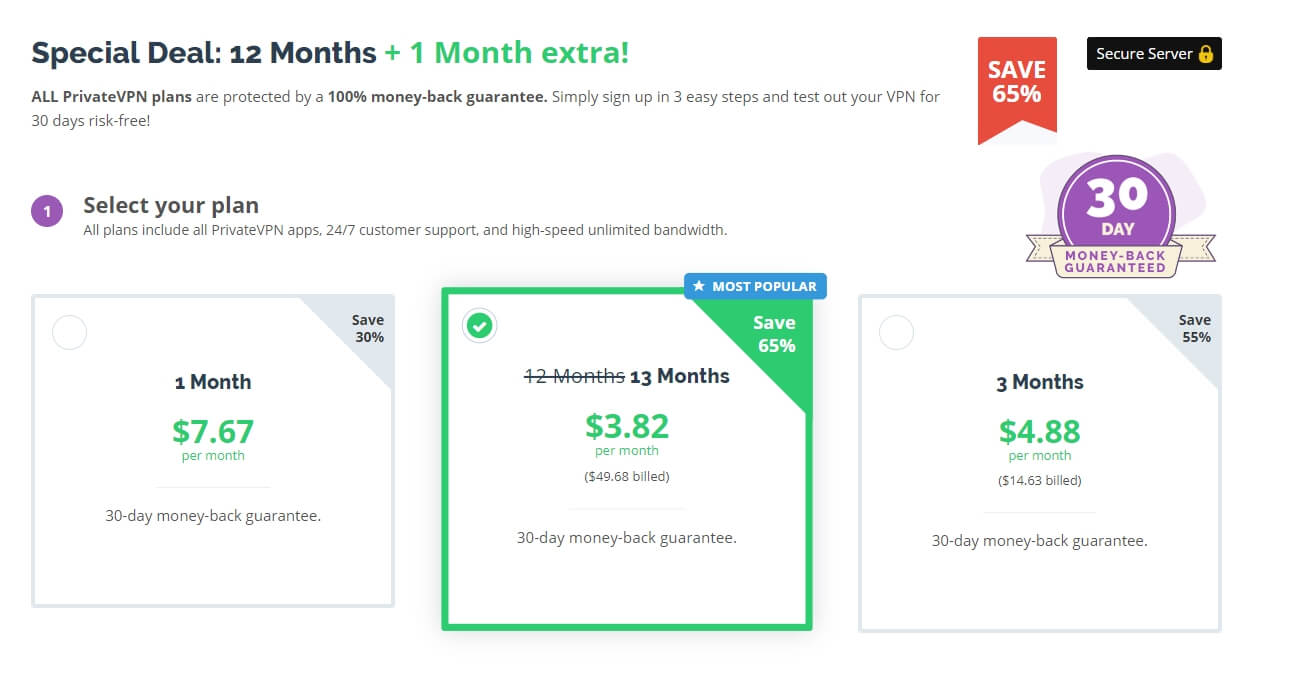Select the 13 Months plan radio button
Viewport: 1300px width, 689px height.
[x=481, y=325]
